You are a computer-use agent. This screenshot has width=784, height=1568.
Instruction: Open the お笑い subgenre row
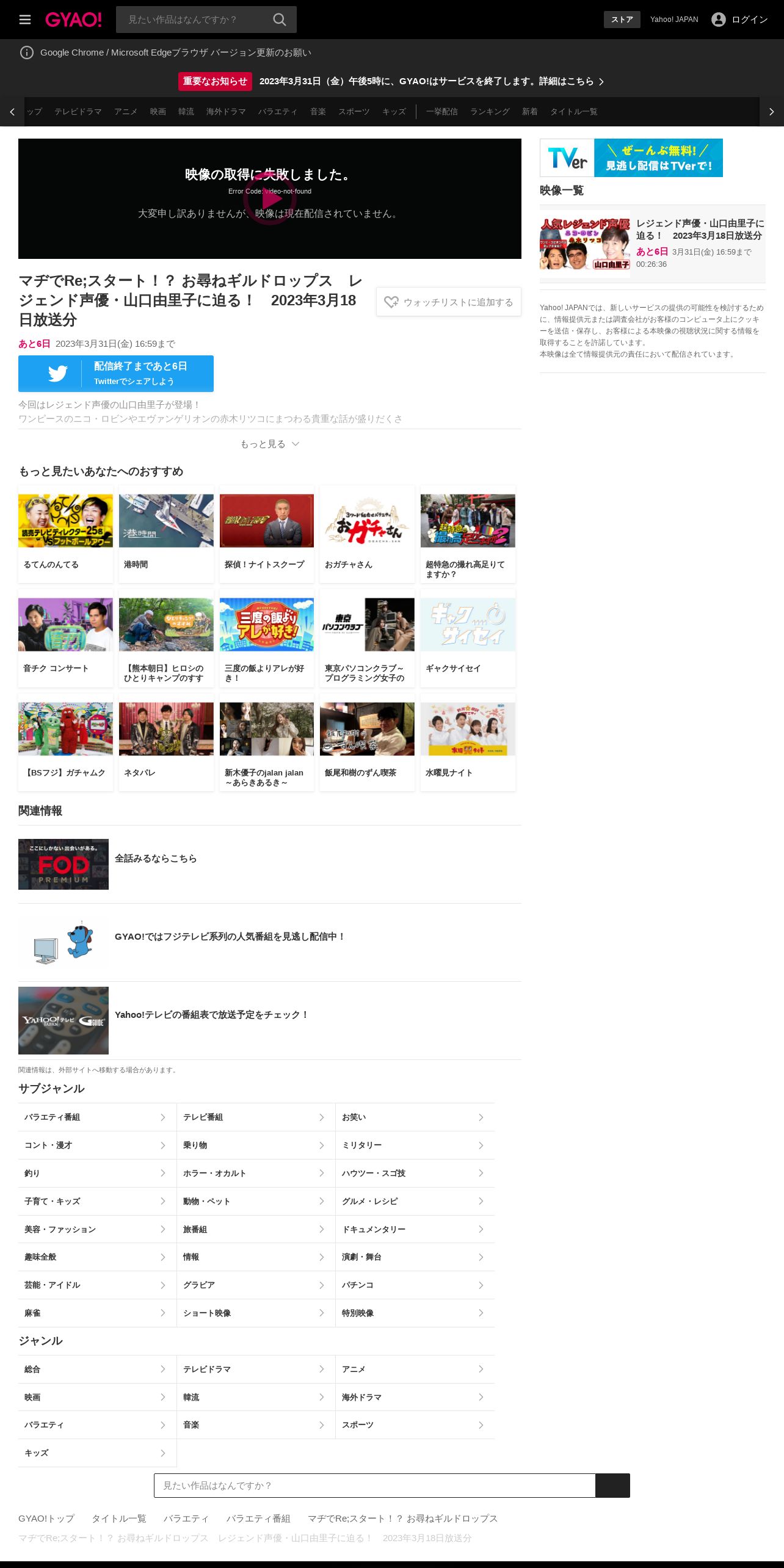pos(415,1117)
